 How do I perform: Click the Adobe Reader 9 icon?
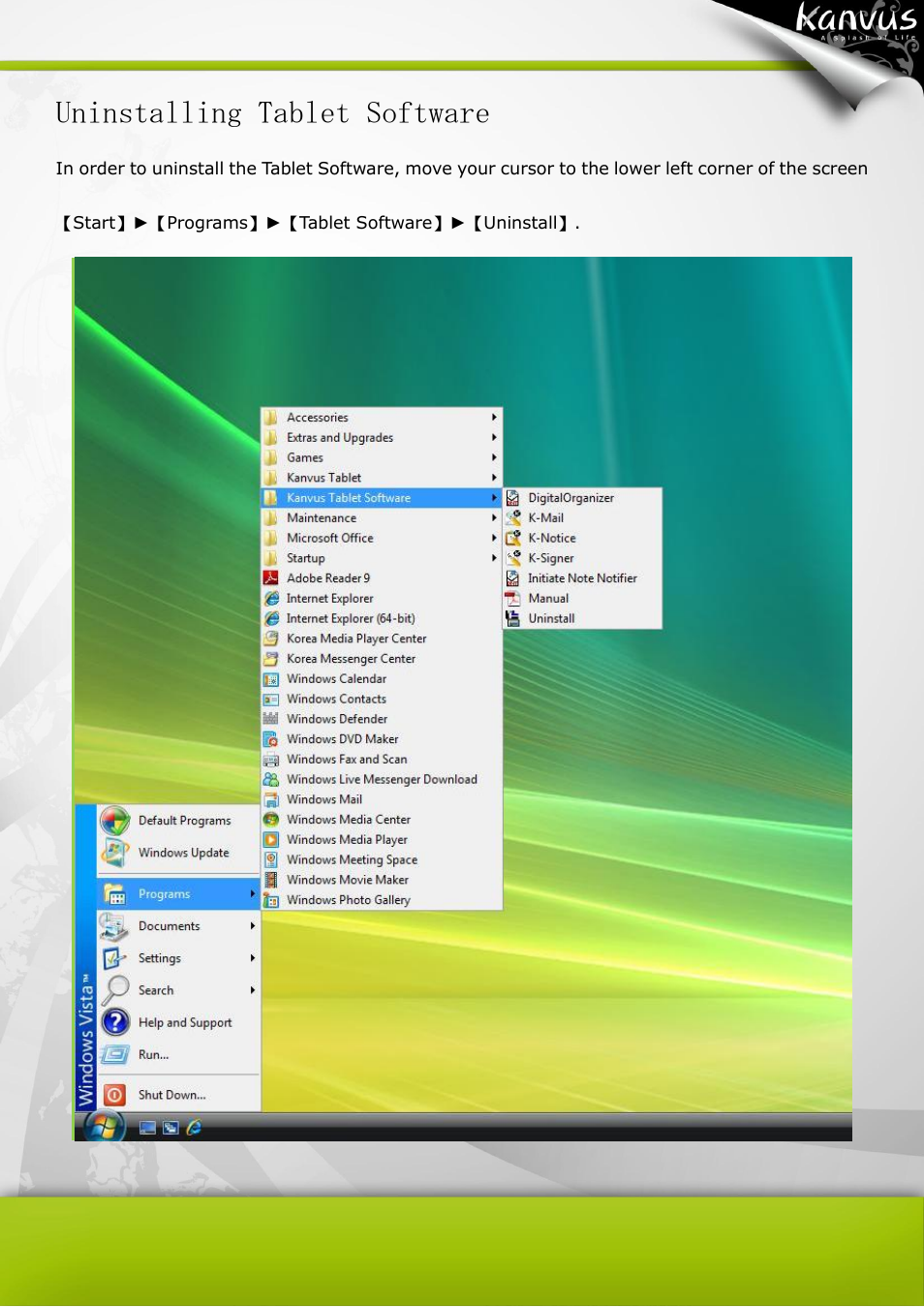[x=271, y=578]
